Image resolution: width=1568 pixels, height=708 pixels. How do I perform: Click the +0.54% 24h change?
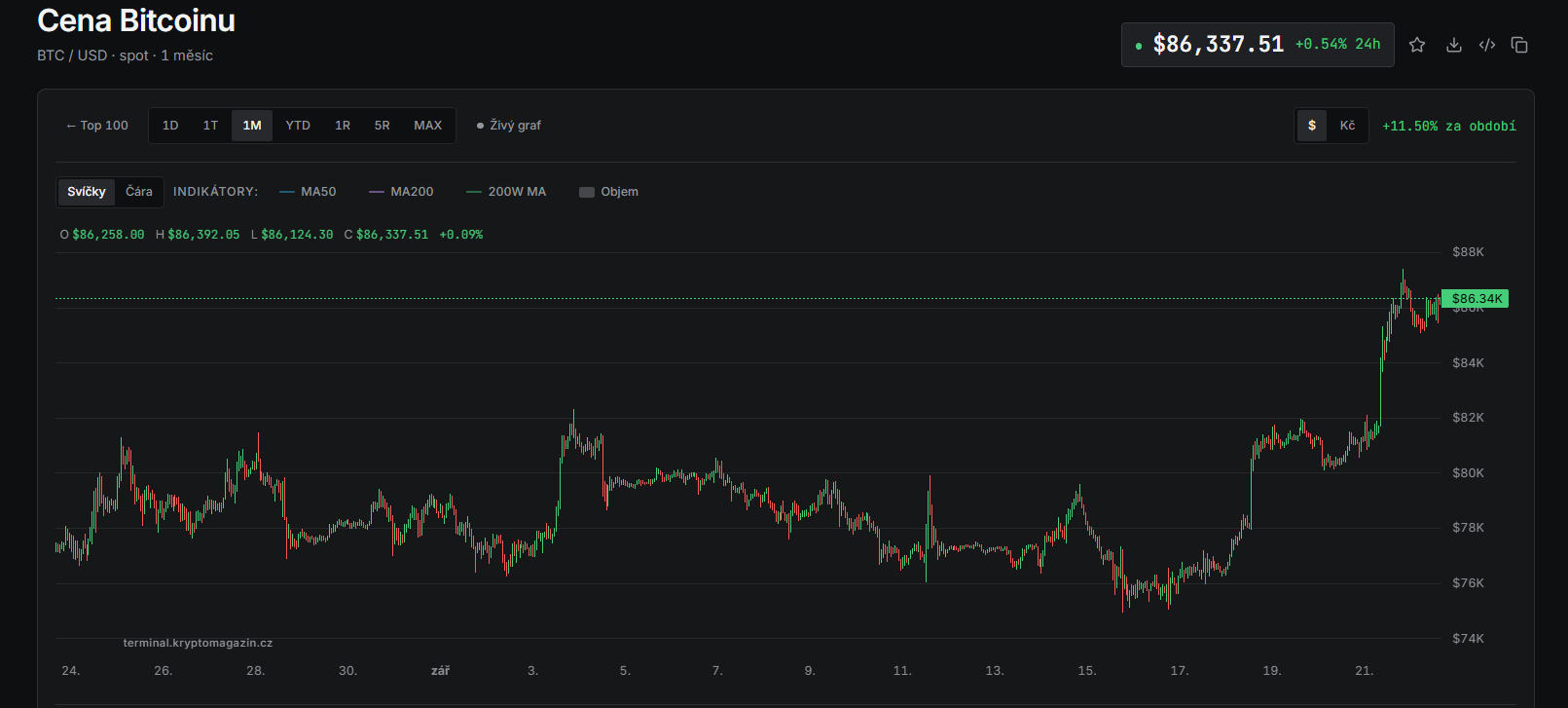[x=1337, y=45]
